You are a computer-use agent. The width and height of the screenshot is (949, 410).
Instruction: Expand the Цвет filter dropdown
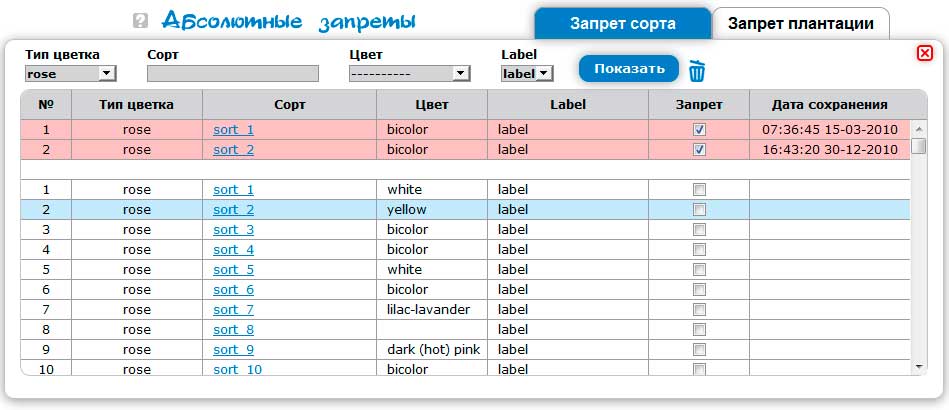[409, 73]
